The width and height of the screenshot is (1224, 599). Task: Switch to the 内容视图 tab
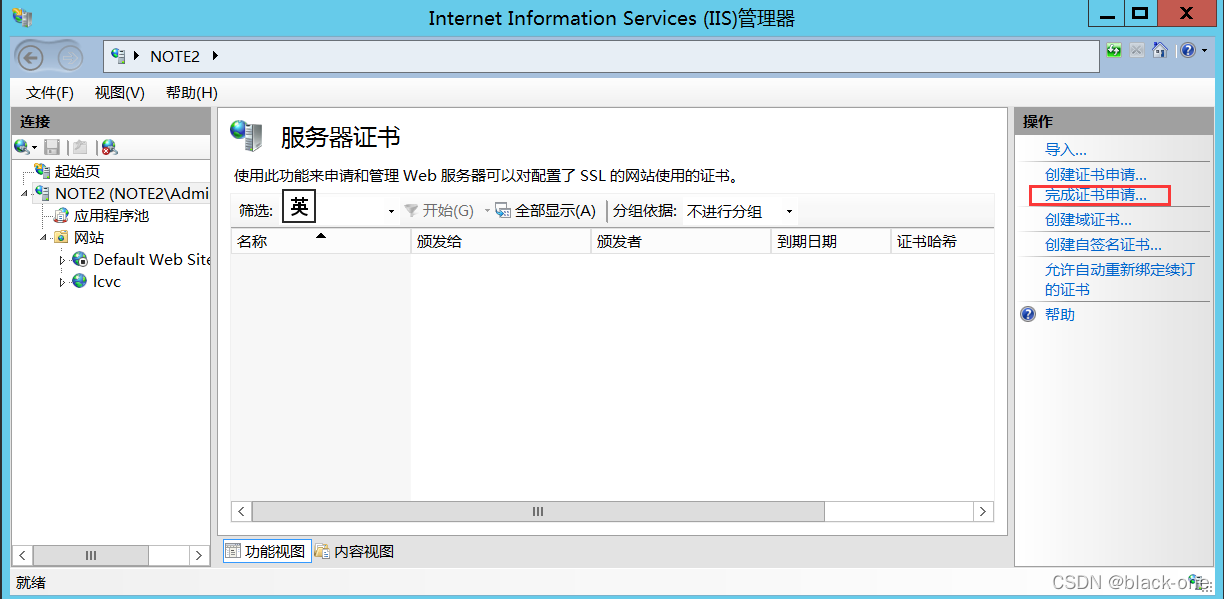click(354, 551)
